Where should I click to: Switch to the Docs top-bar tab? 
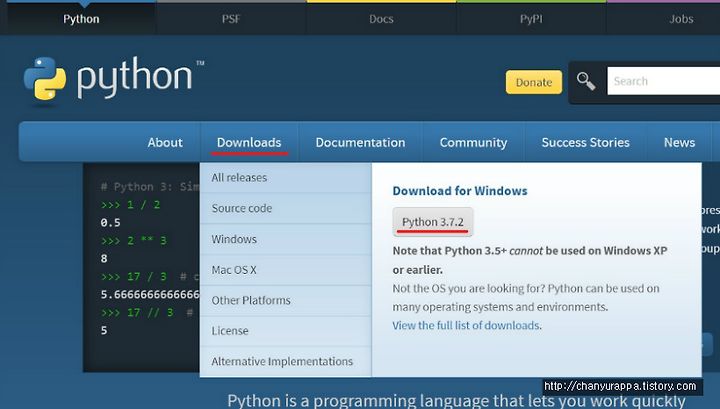point(381,19)
